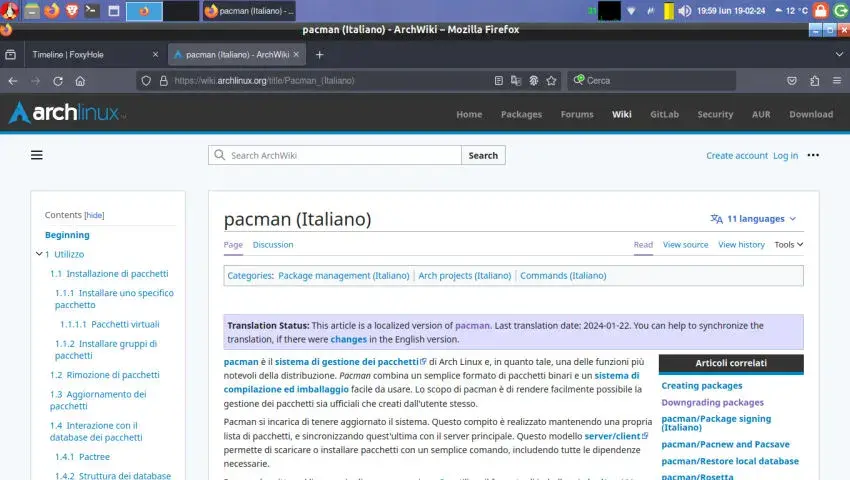Viewport: 850px width, 480px height.
Task: Click the Firefox View icon left of tabs
Action: 10,55
